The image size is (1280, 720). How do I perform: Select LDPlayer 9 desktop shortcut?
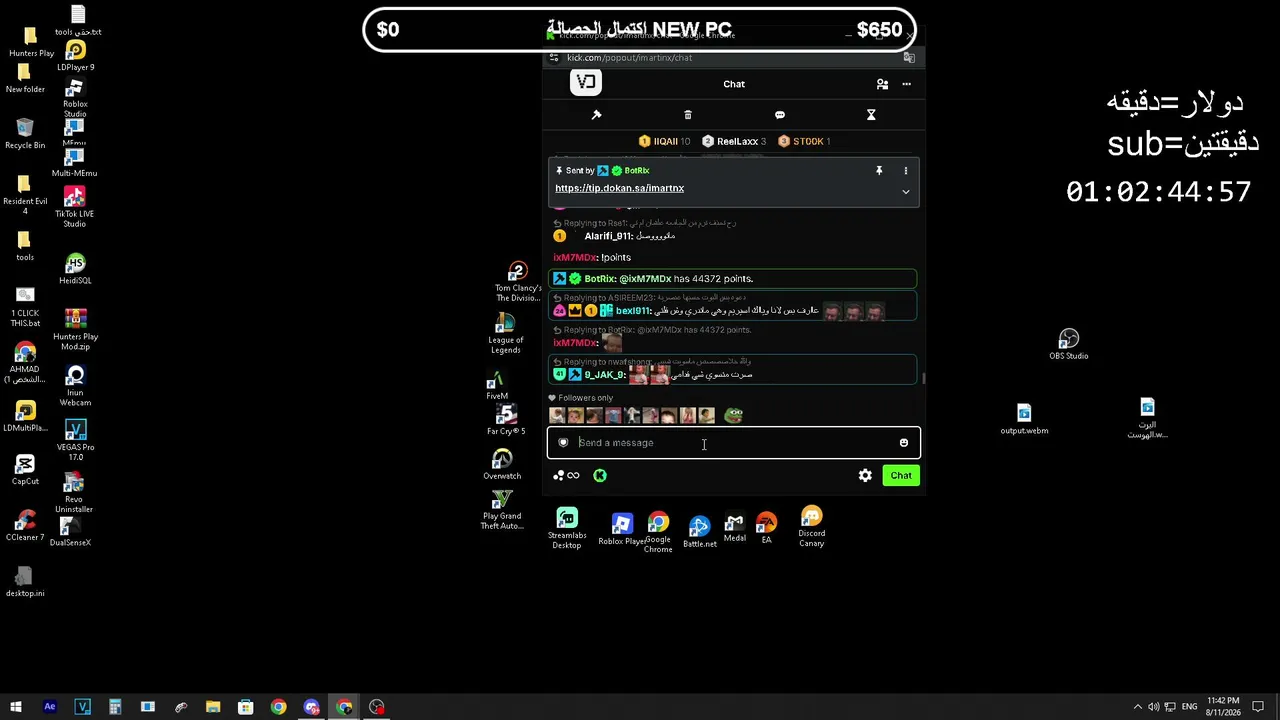tap(75, 56)
